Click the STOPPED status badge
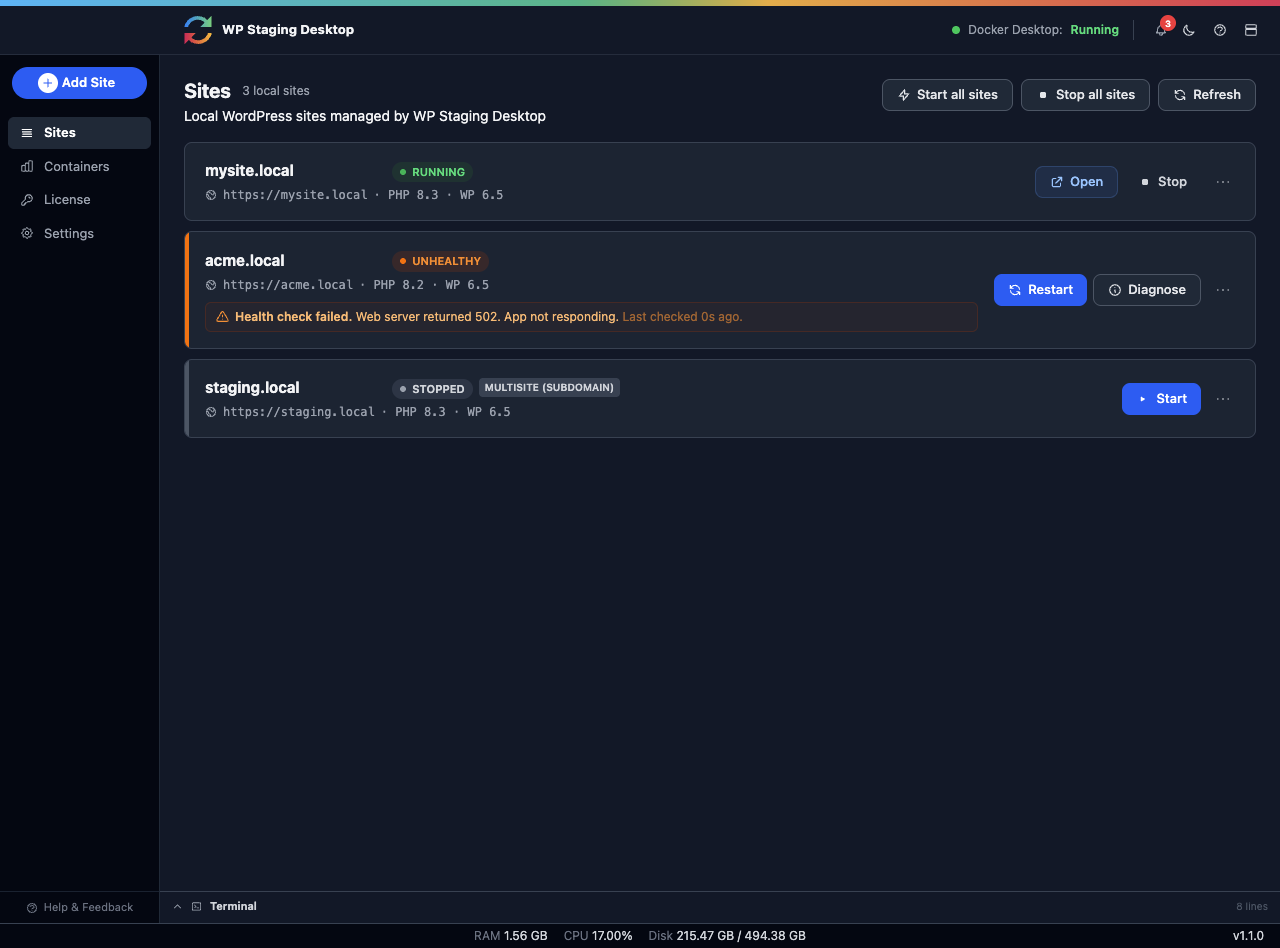The height and width of the screenshot is (948, 1280). point(432,388)
